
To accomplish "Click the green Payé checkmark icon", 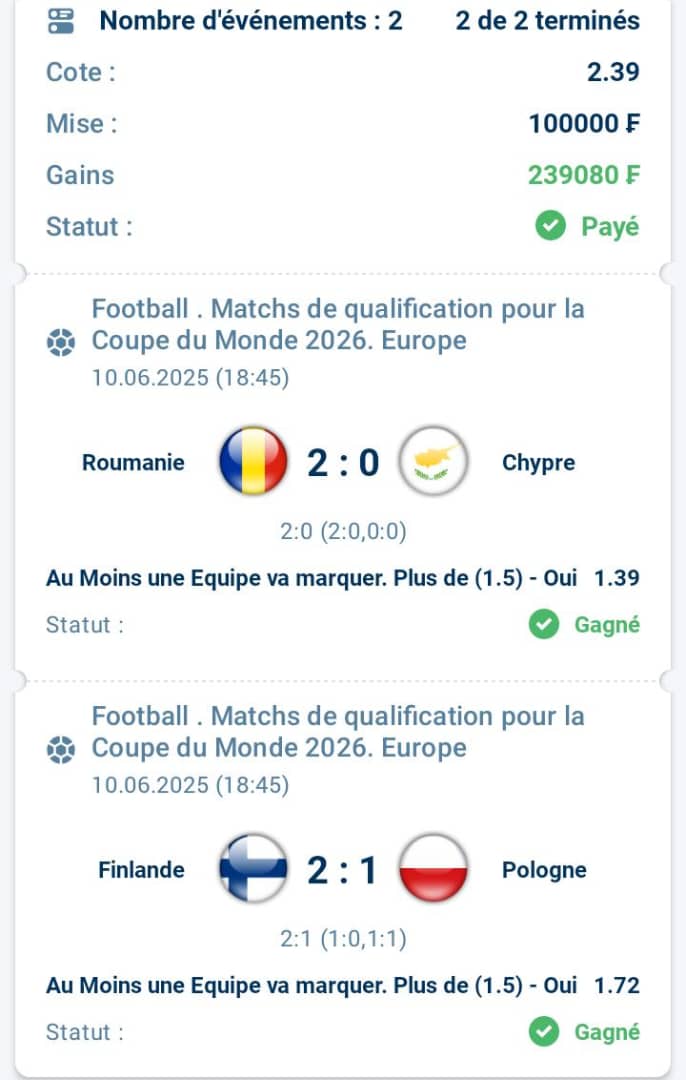I will (x=550, y=226).
